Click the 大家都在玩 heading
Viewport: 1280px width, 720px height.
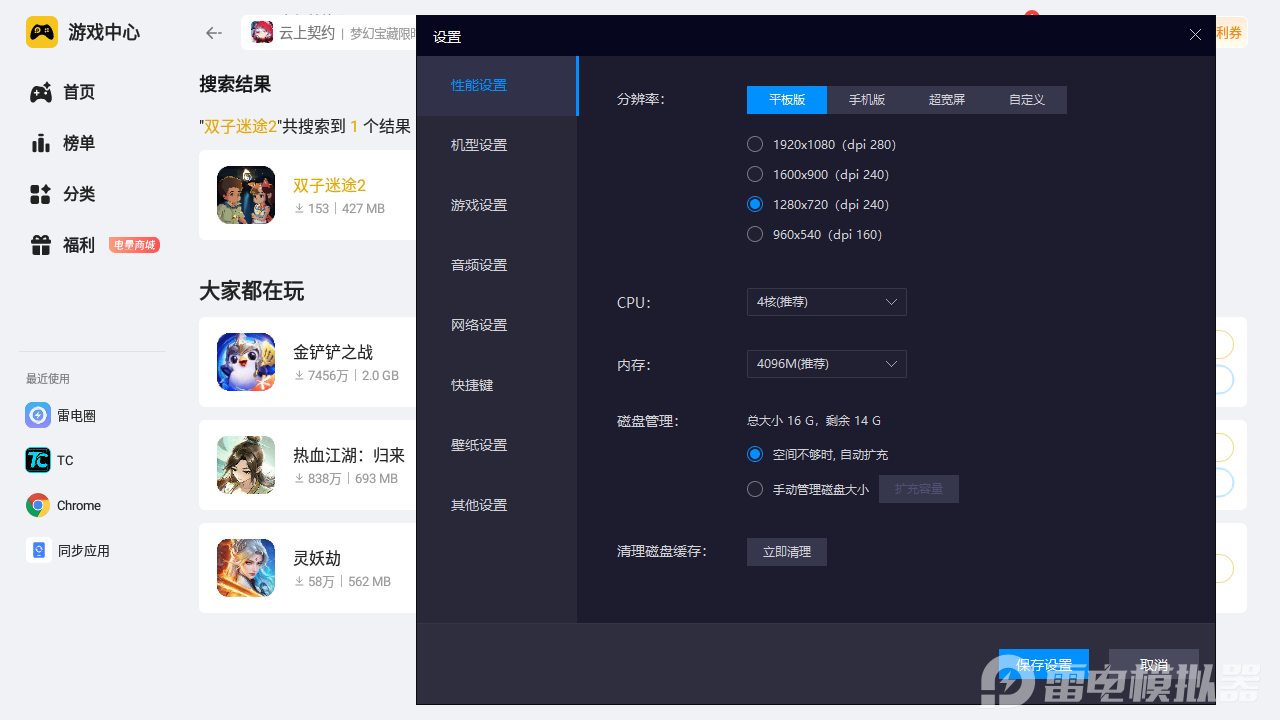(x=252, y=291)
